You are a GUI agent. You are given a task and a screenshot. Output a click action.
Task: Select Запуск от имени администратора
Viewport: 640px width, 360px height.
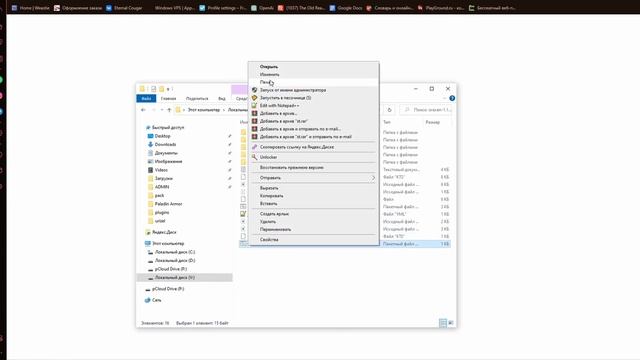pyautogui.click(x=313, y=90)
